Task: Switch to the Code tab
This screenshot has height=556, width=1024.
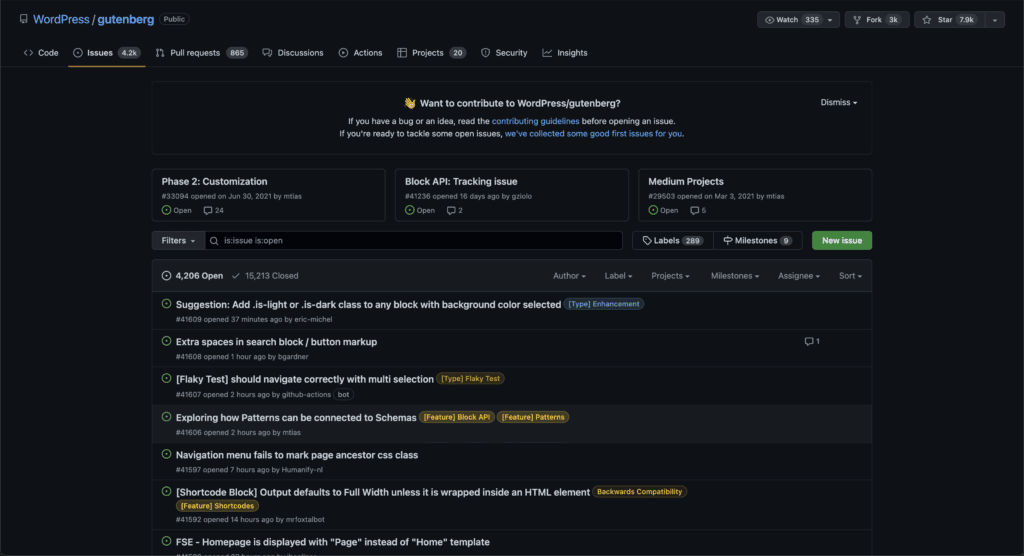Action: coord(41,53)
